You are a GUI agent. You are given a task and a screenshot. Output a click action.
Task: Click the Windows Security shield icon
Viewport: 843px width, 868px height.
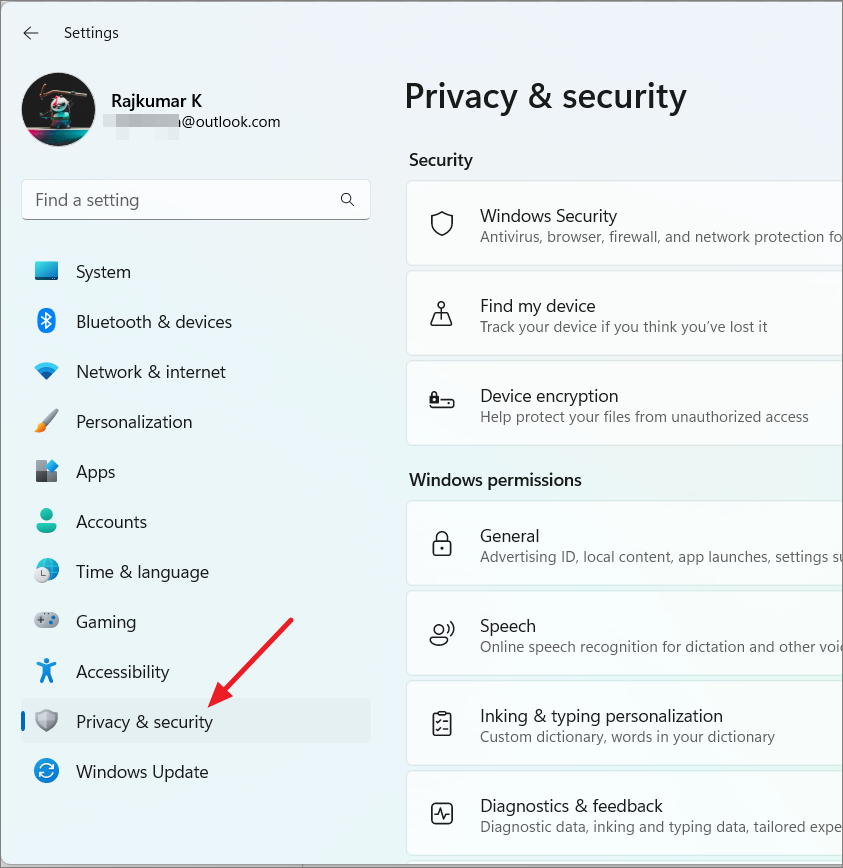point(442,224)
